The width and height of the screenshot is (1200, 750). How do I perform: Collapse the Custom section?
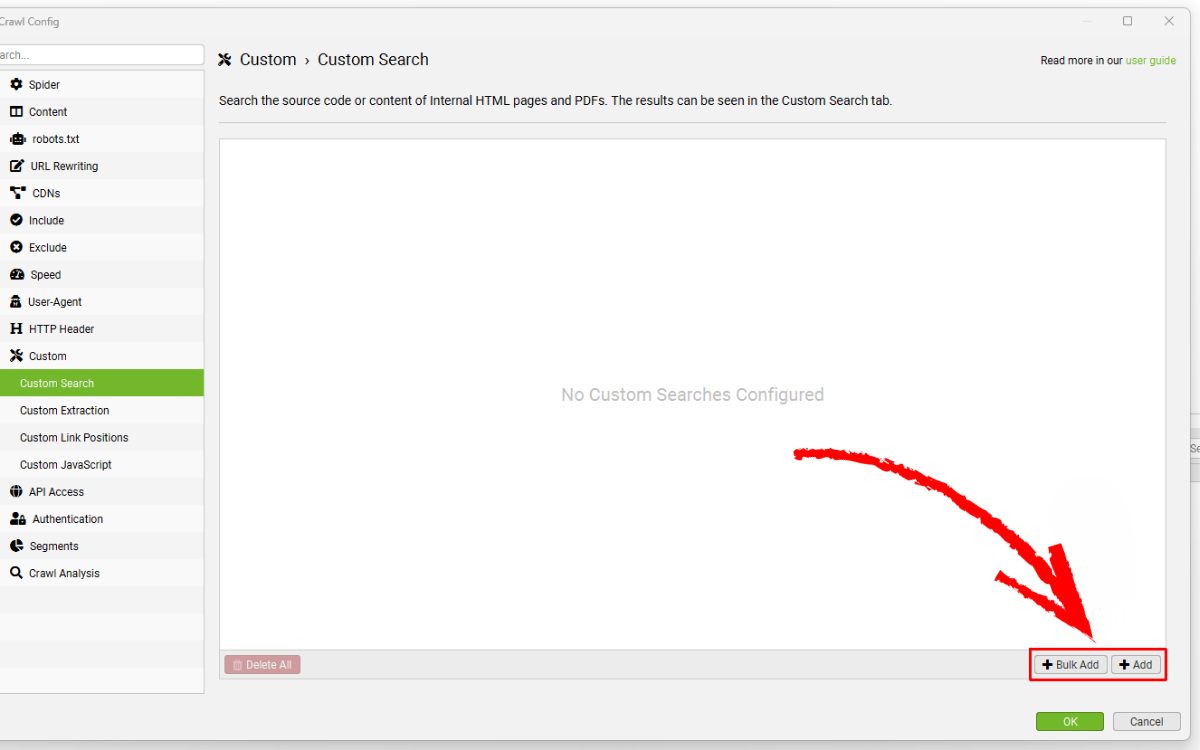coord(47,356)
